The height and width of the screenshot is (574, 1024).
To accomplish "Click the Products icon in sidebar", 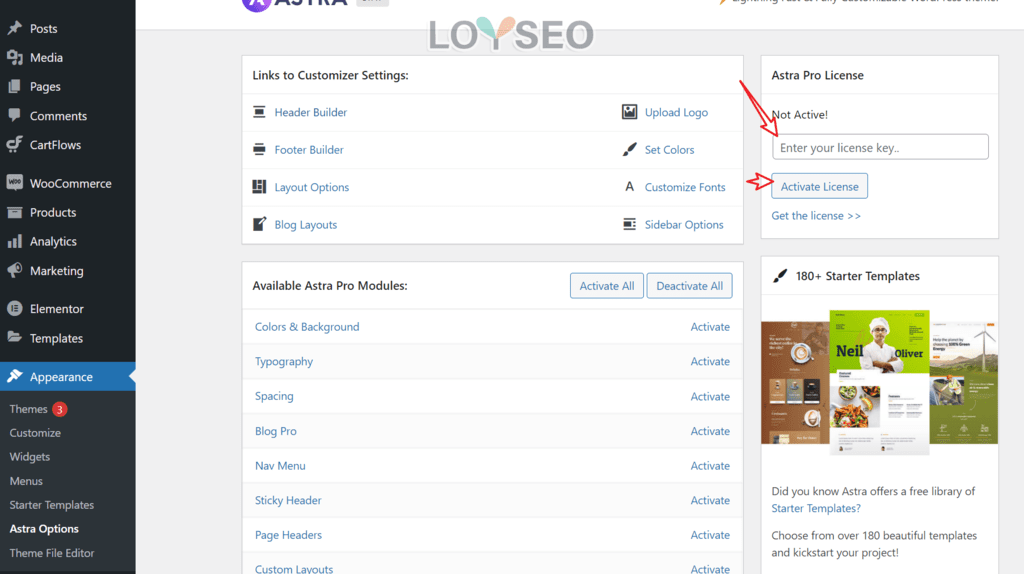I will pyautogui.click(x=14, y=212).
